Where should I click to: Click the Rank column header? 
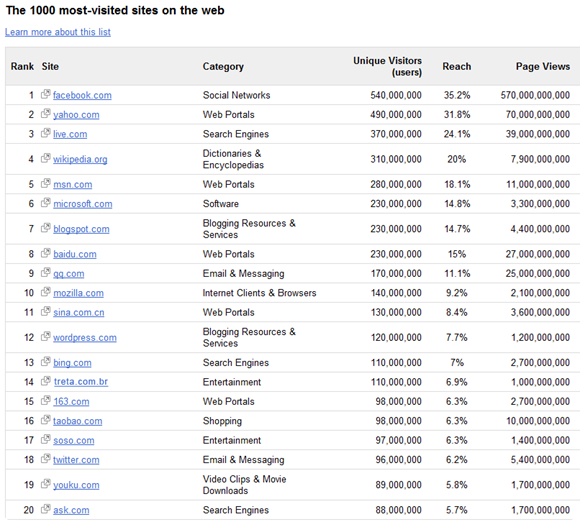(22, 67)
